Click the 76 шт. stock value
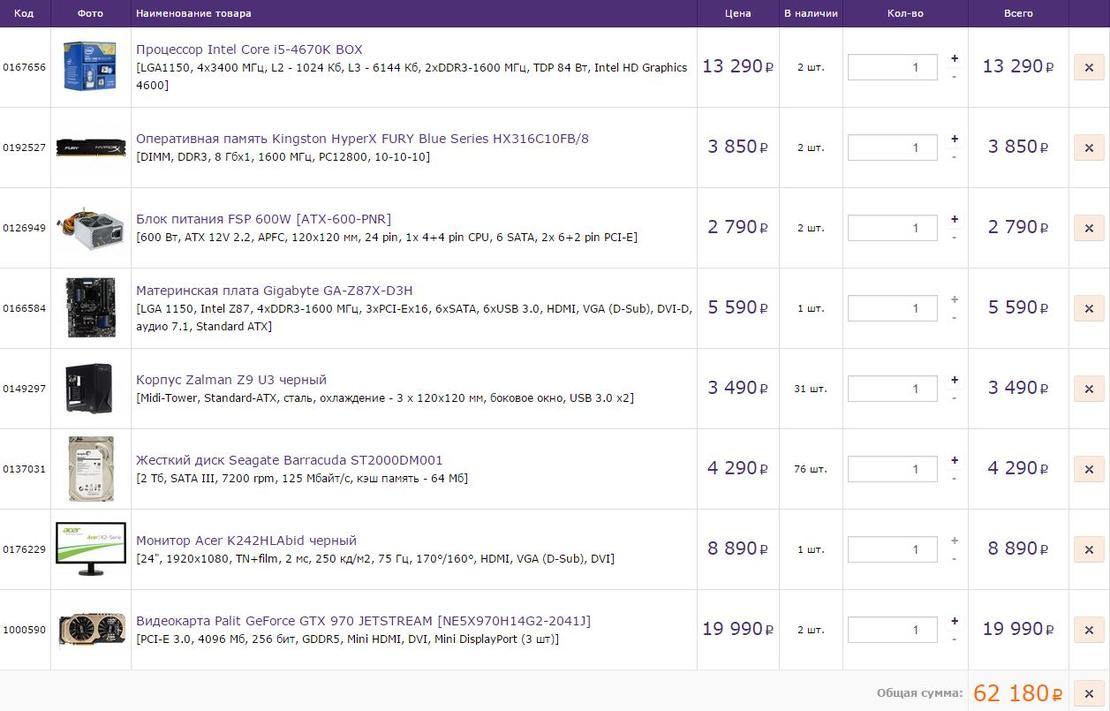 tap(811, 469)
